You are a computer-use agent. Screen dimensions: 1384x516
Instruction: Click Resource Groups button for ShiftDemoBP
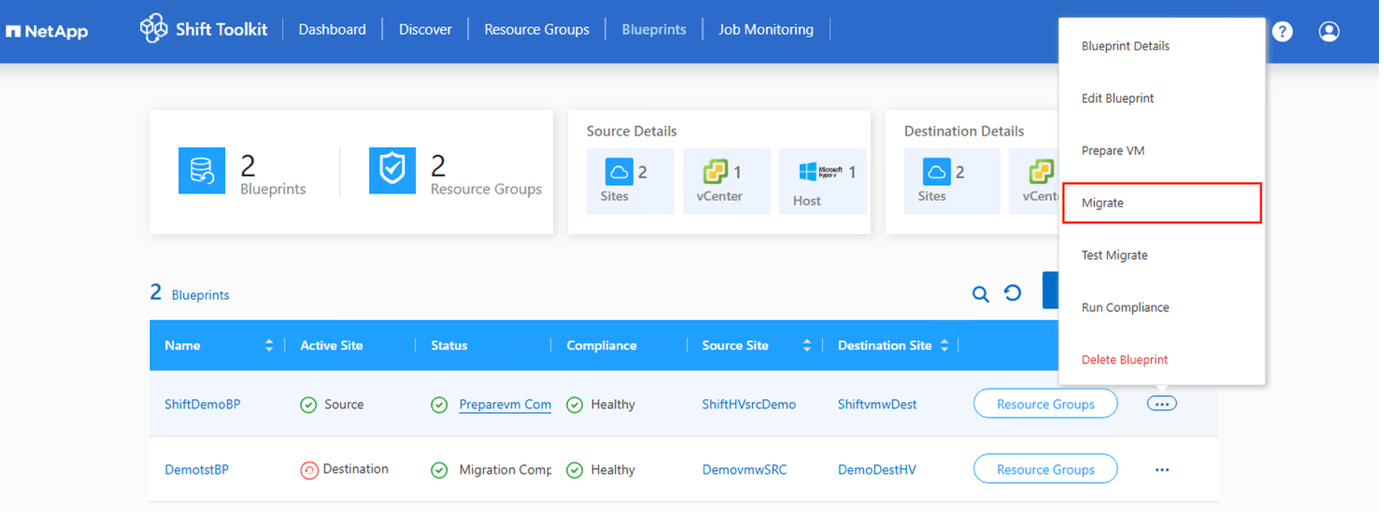click(x=1045, y=404)
